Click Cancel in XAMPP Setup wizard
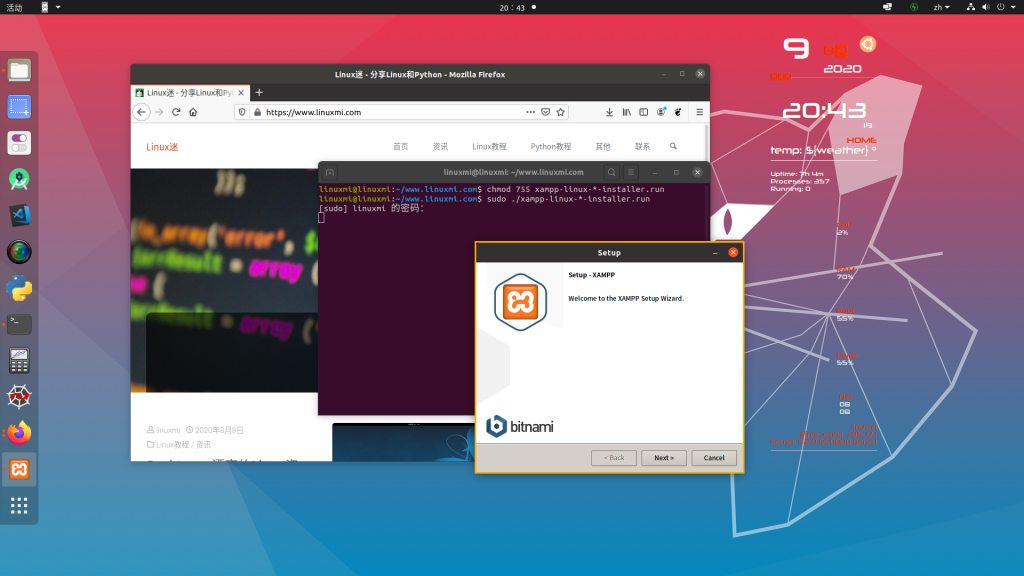Screen dimensions: 1024x576 pos(714,458)
